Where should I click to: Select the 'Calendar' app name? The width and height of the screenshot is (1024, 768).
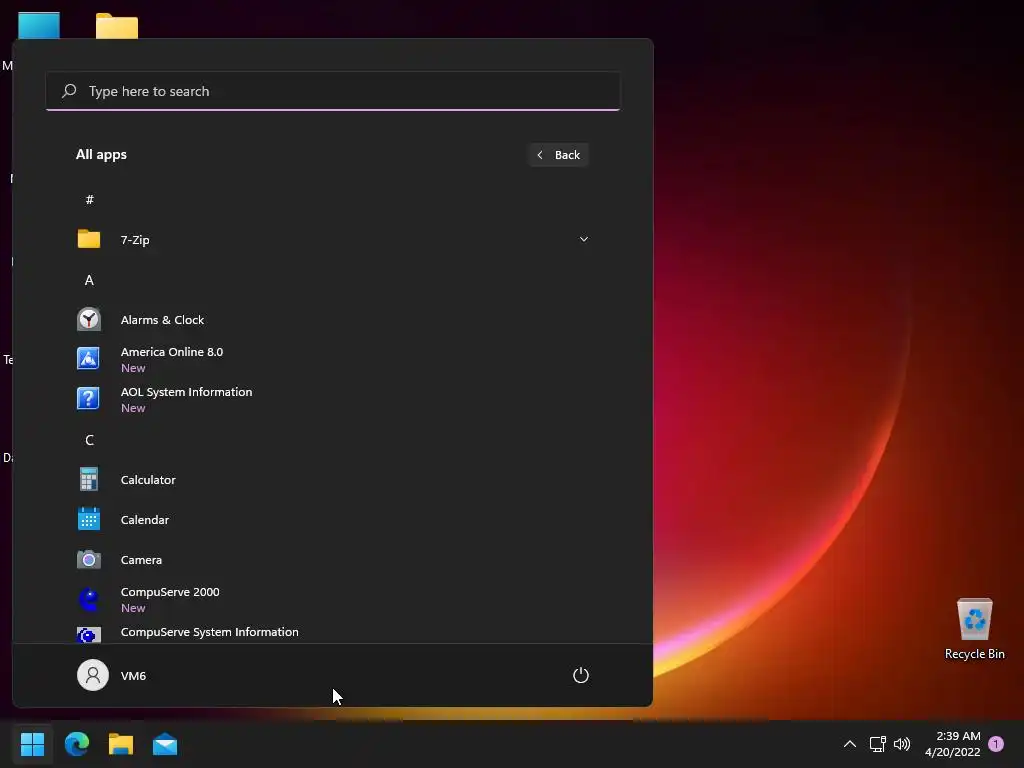point(145,520)
